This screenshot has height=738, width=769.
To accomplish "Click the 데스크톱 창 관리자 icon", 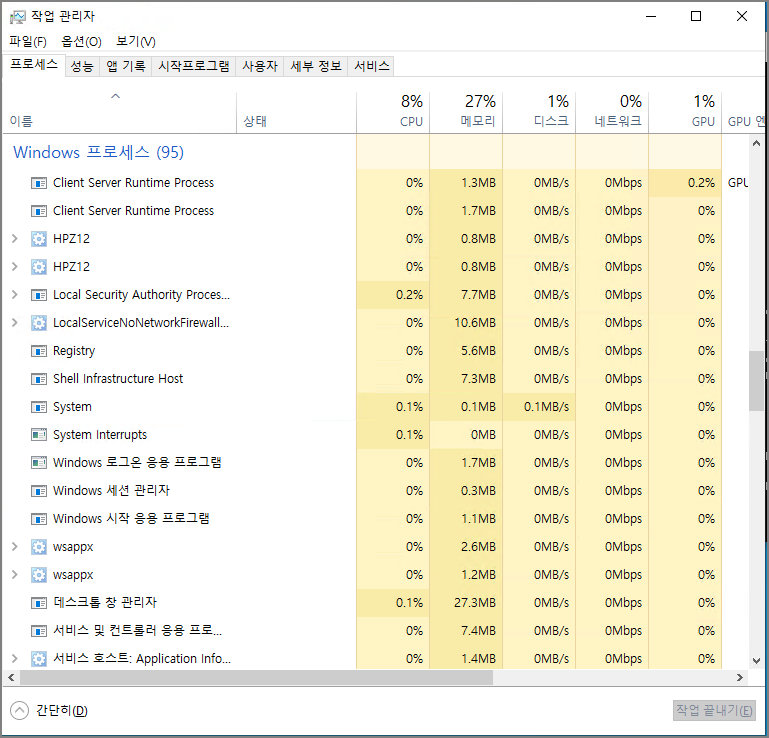I will (39, 603).
